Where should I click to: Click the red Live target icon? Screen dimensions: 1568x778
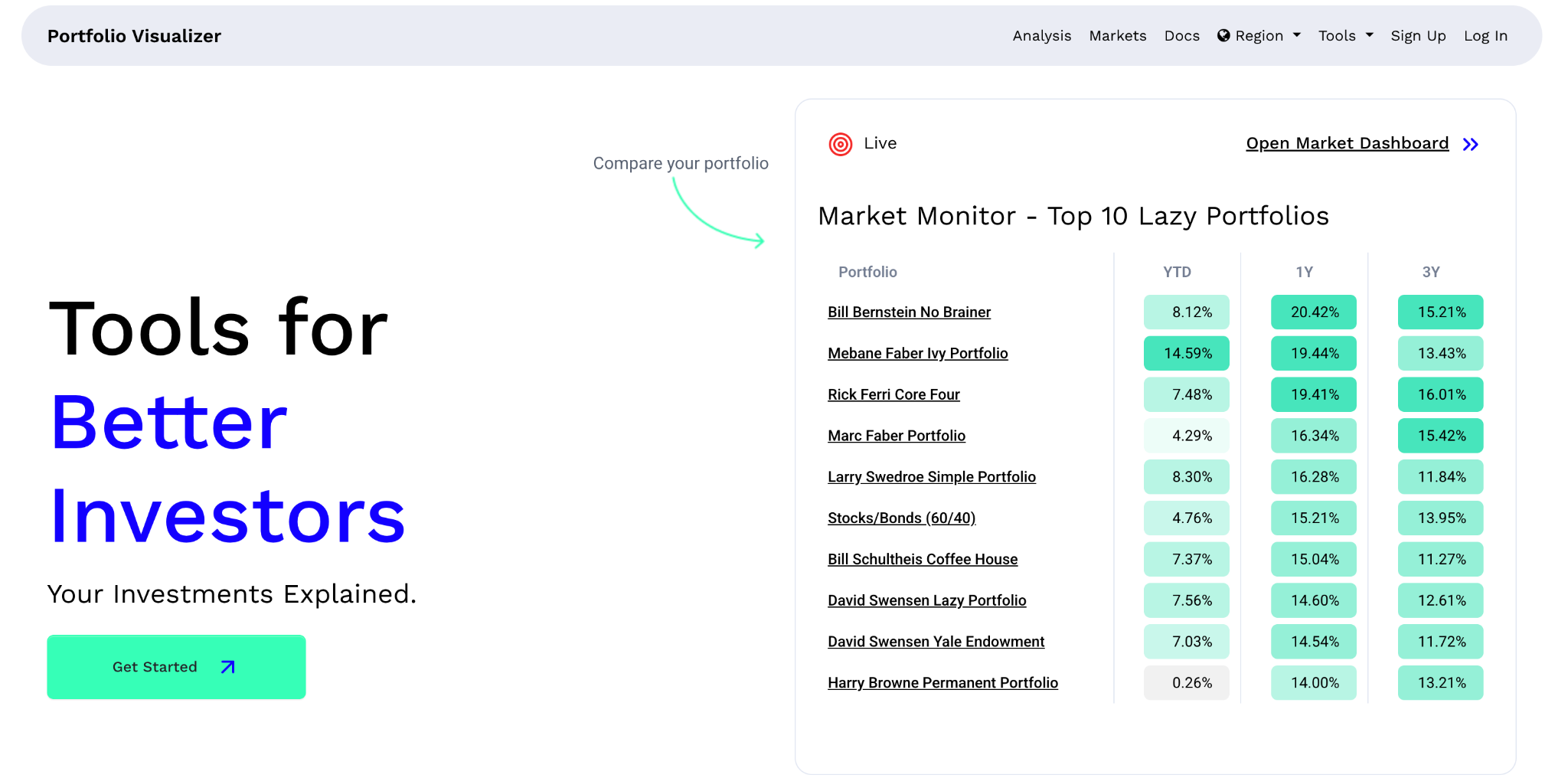(840, 144)
